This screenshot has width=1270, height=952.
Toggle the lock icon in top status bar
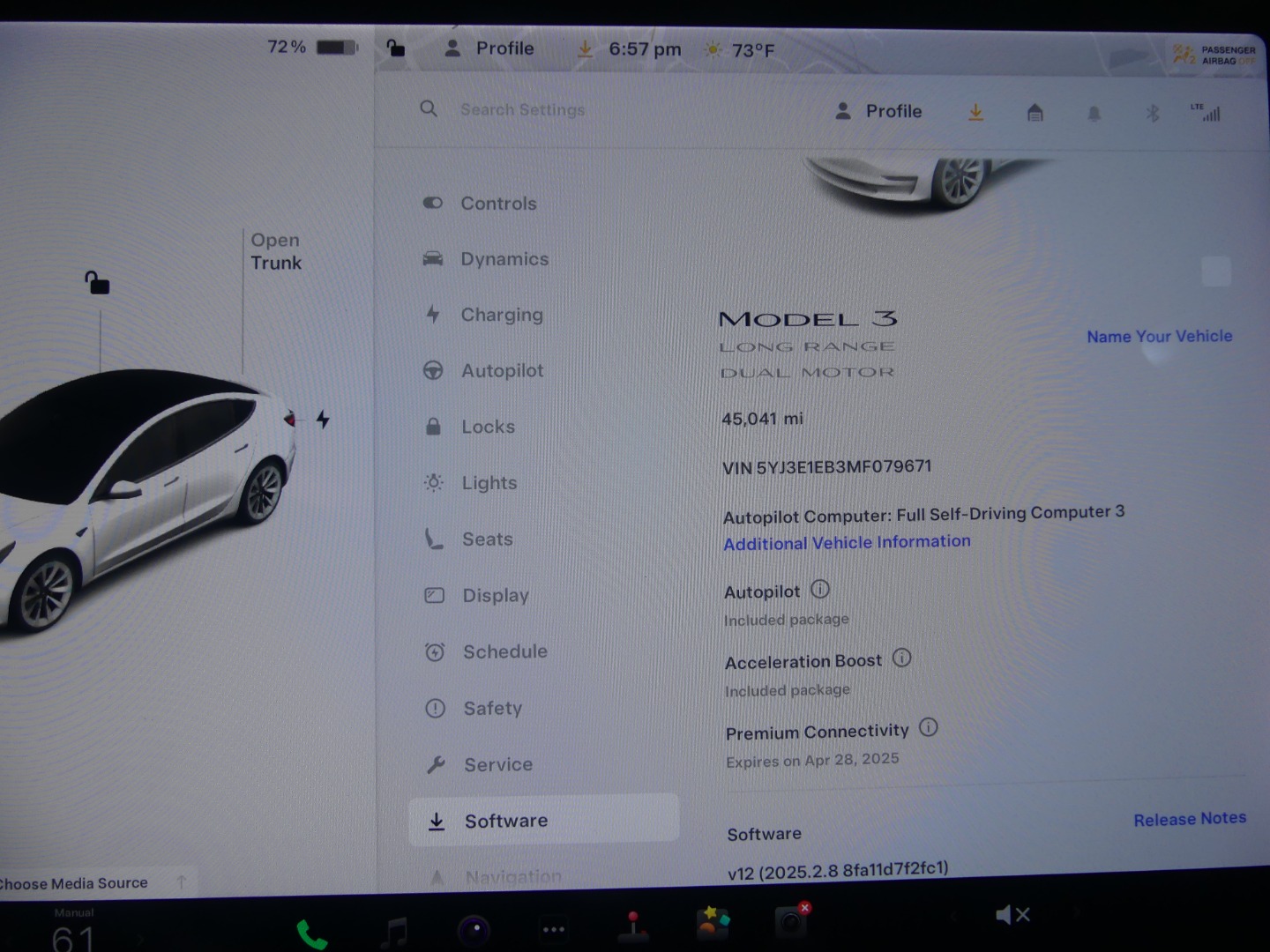pos(396,48)
